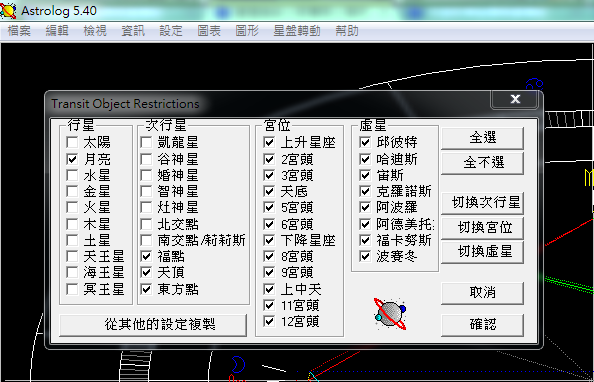Check the 冥王星 checkbox
Screen dimensions: 594x382
pyautogui.click(x=72, y=289)
